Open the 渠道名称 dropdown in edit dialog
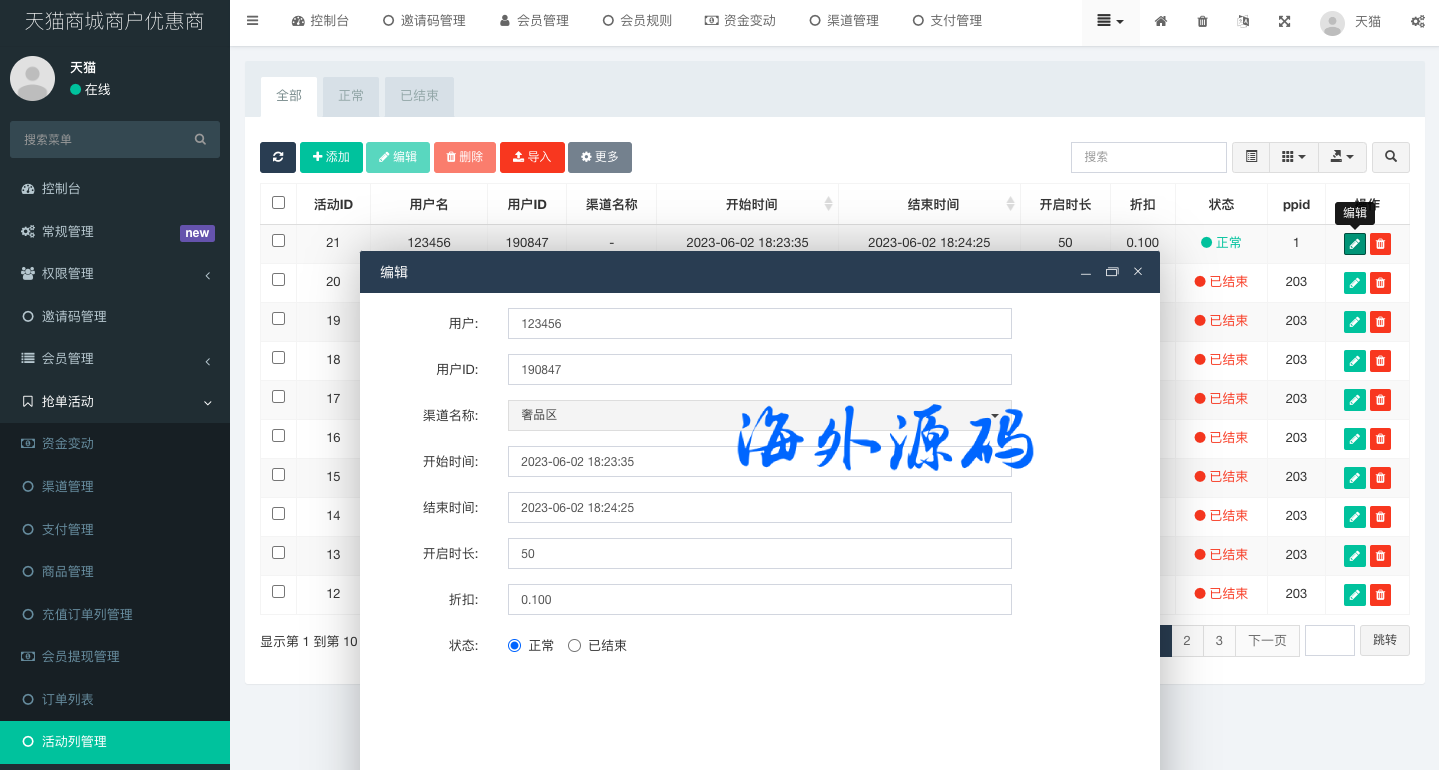 point(759,415)
